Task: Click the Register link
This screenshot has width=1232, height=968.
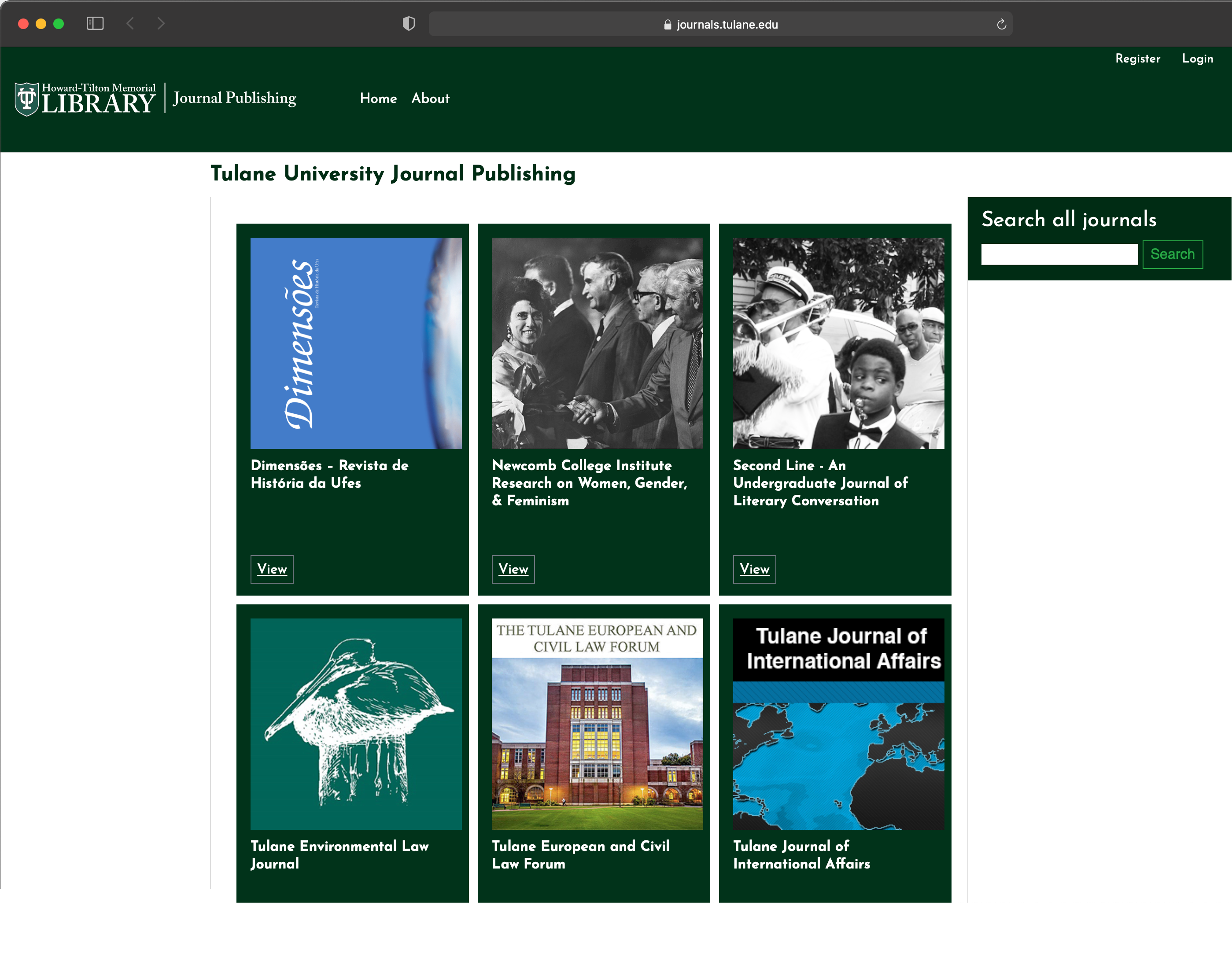Action: [x=1137, y=59]
